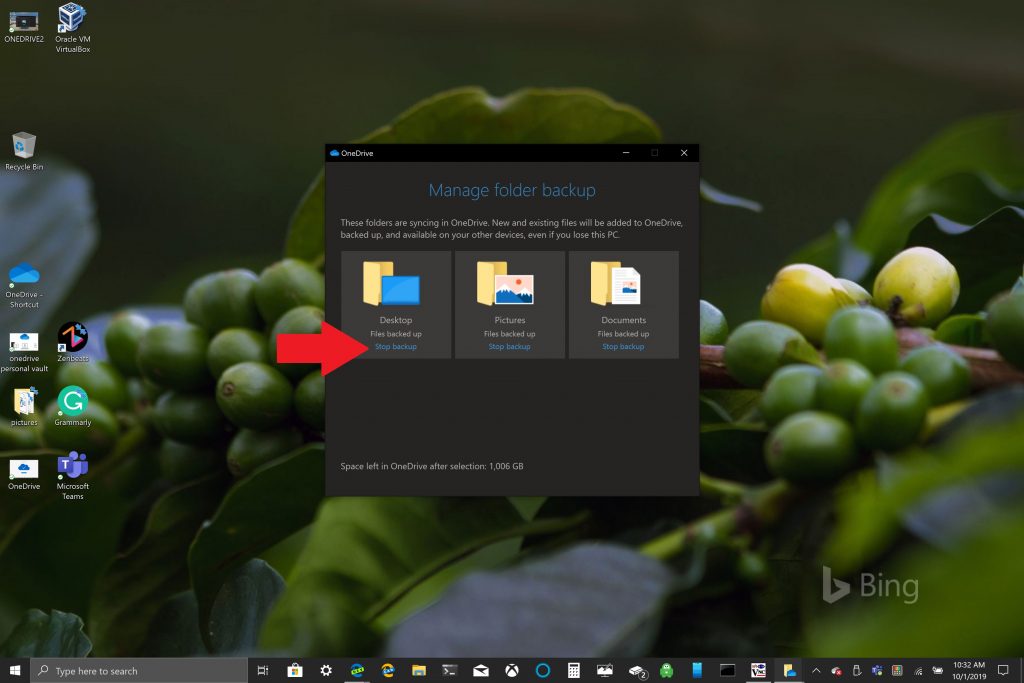Viewport: 1024px width, 683px height.
Task: Click the 'Manage folder backup' heading
Action: click(512, 190)
